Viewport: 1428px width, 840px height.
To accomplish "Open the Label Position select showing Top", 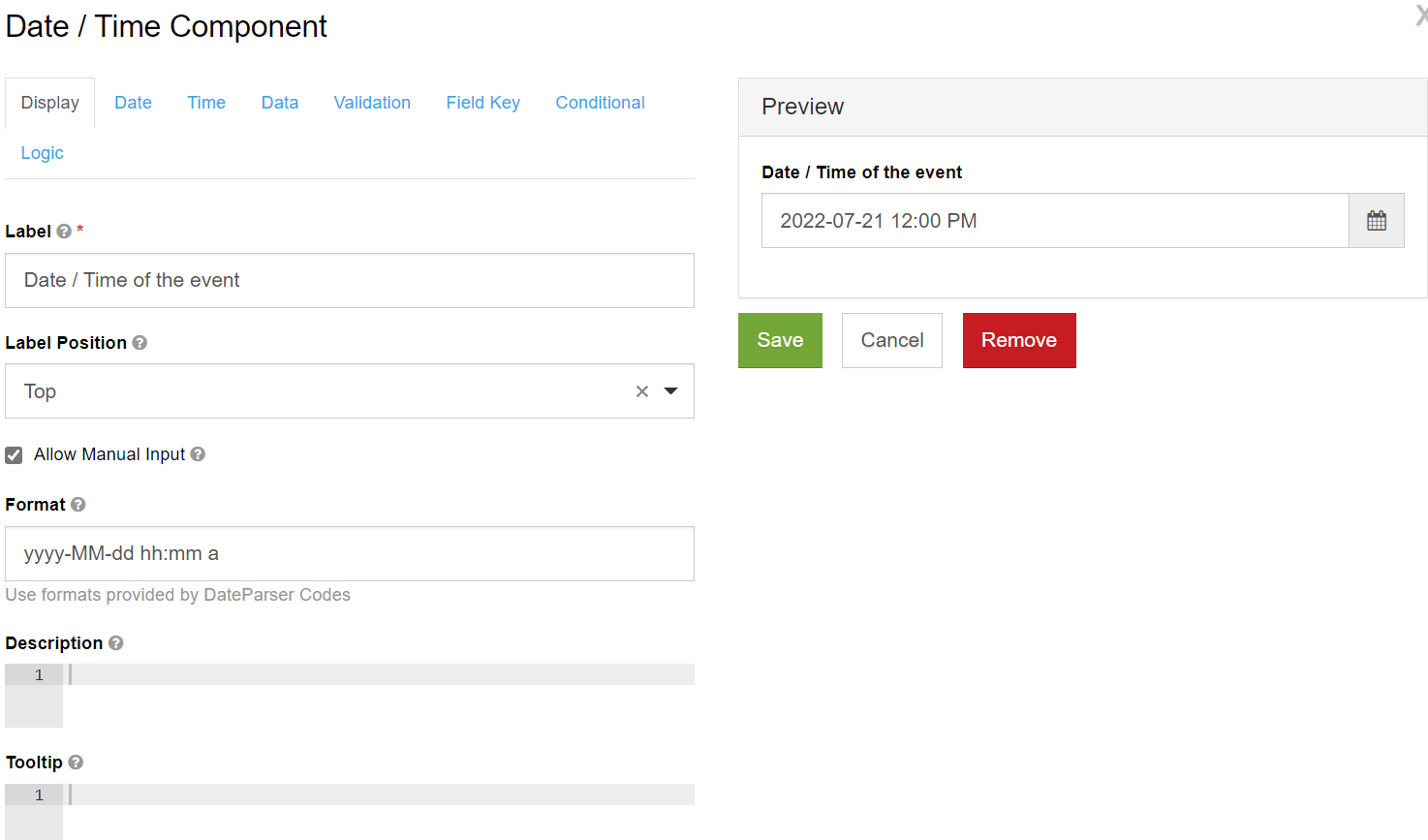I will 320,391.
